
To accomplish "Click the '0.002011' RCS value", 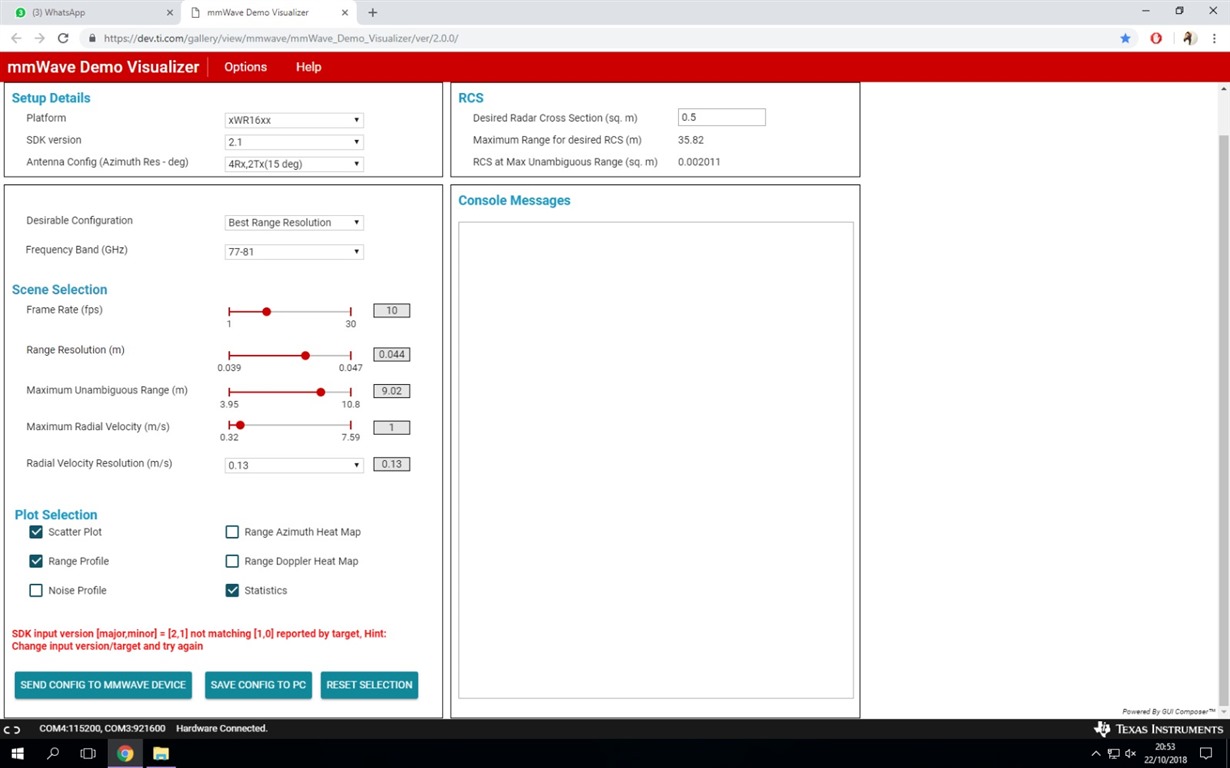I will pos(699,162).
